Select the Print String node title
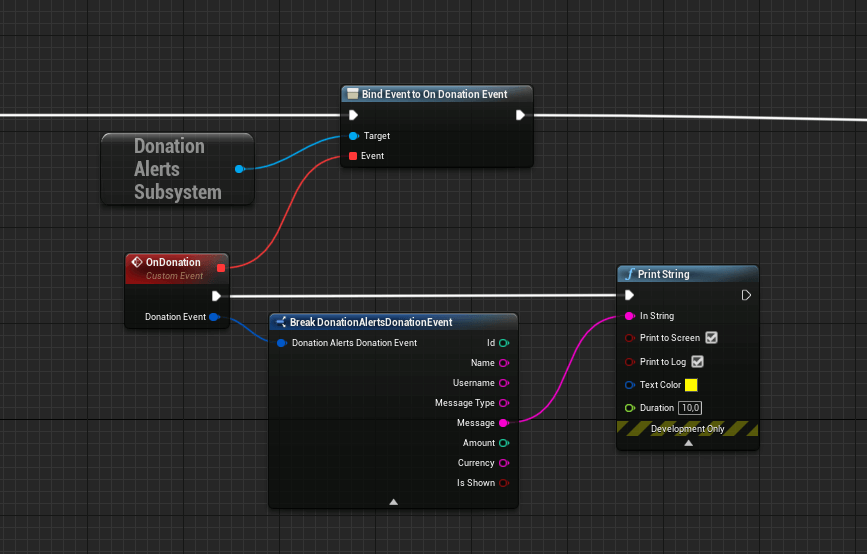867x554 pixels. [x=664, y=274]
